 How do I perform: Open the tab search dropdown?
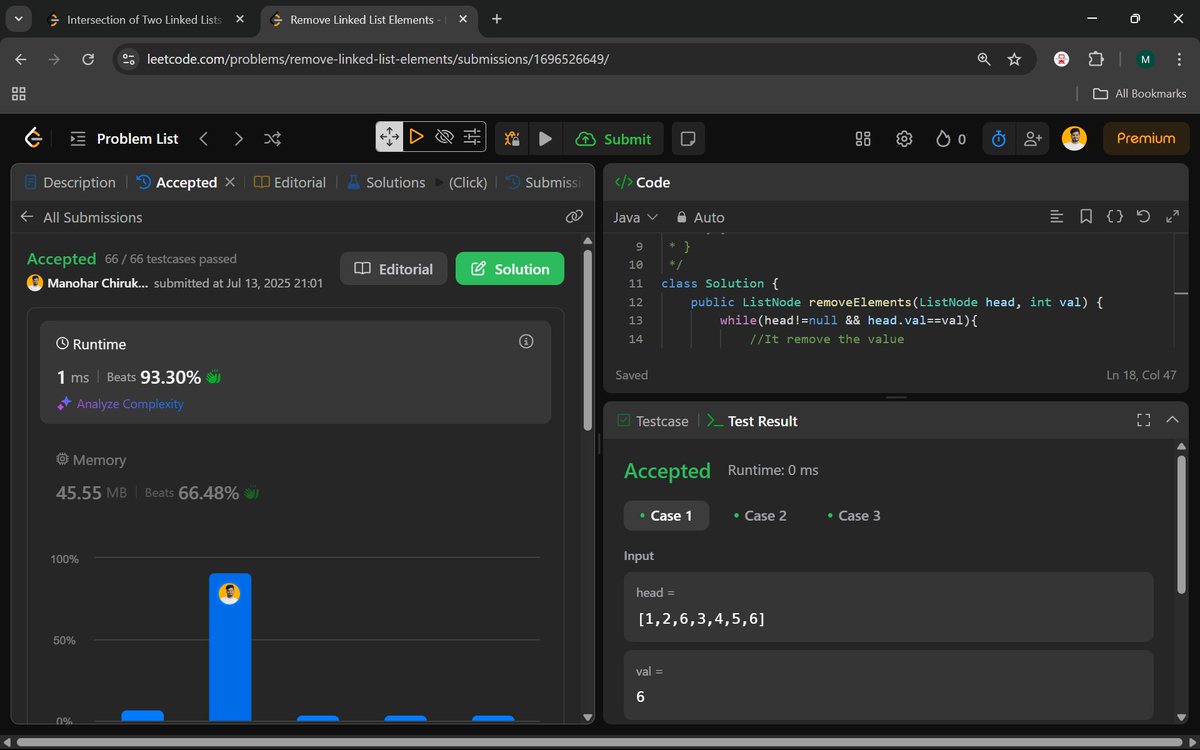(18, 19)
